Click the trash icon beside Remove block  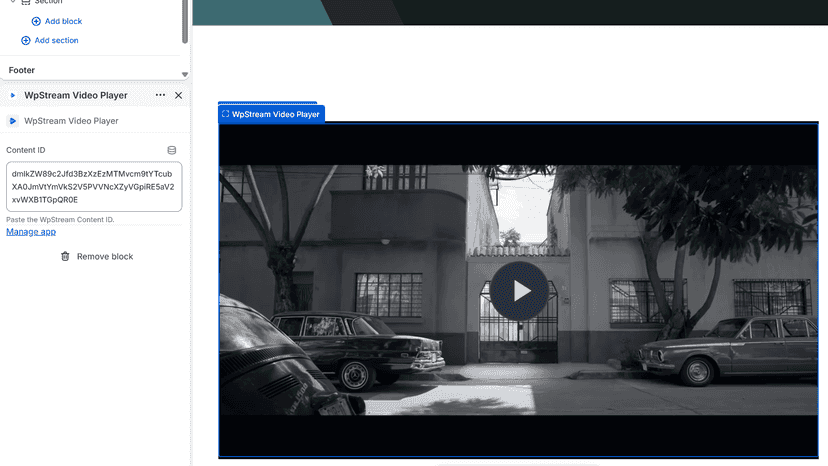pyautogui.click(x=65, y=256)
